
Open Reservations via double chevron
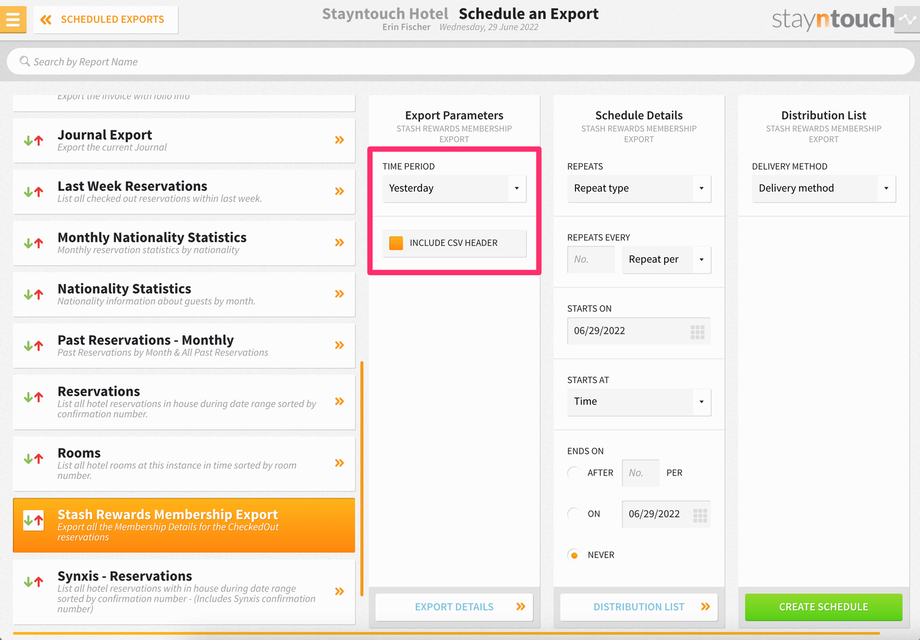(x=339, y=401)
